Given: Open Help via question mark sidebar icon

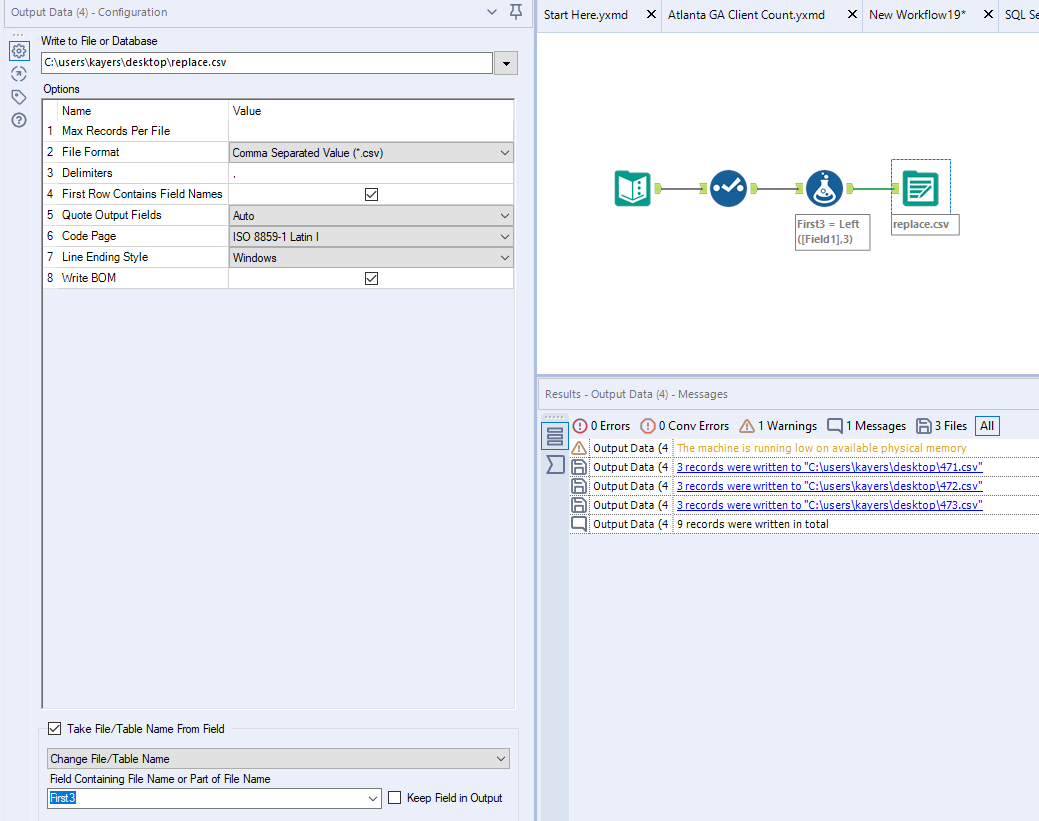Looking at the screenshot, I should tap(18, 119).
